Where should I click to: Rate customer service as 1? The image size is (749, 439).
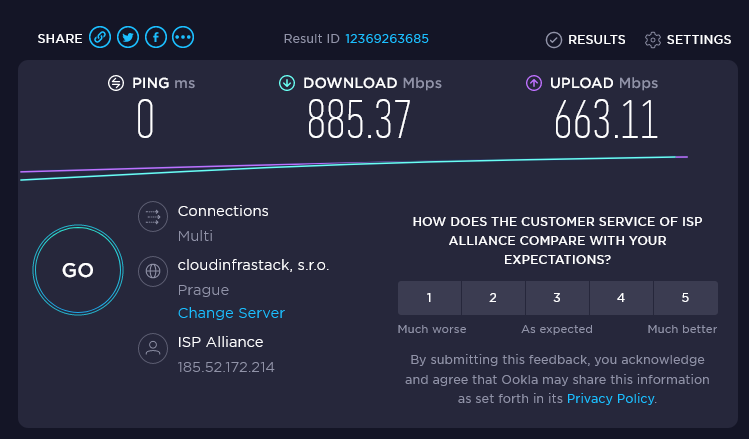pyautogui.click(x=429, y=298)
